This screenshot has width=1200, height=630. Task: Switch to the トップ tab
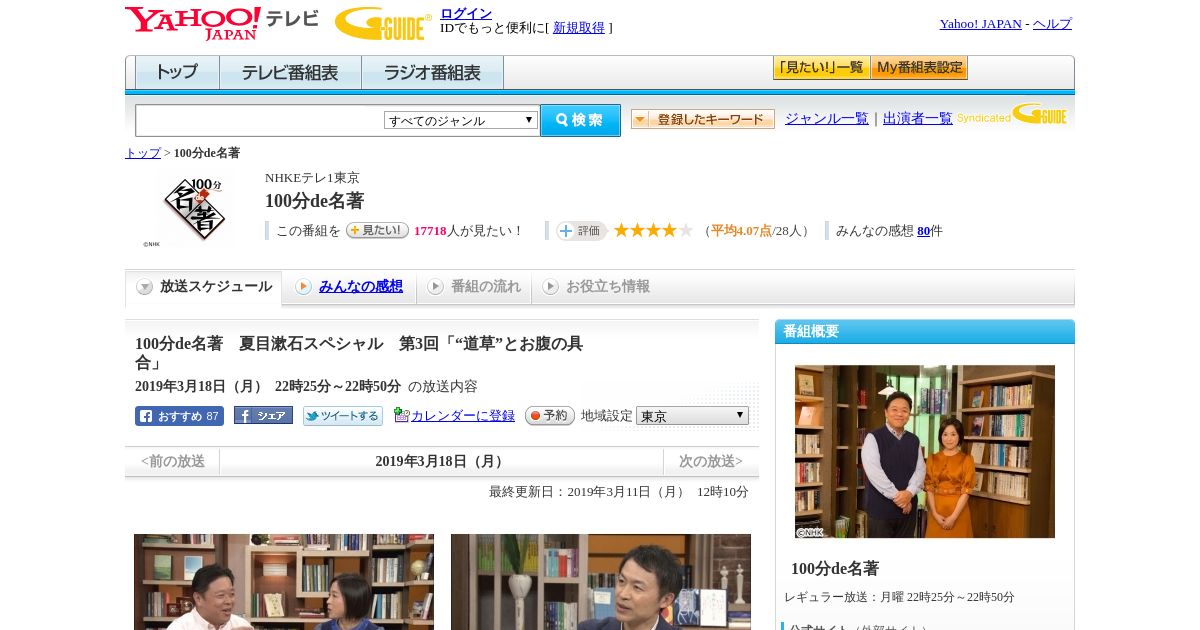177,73
